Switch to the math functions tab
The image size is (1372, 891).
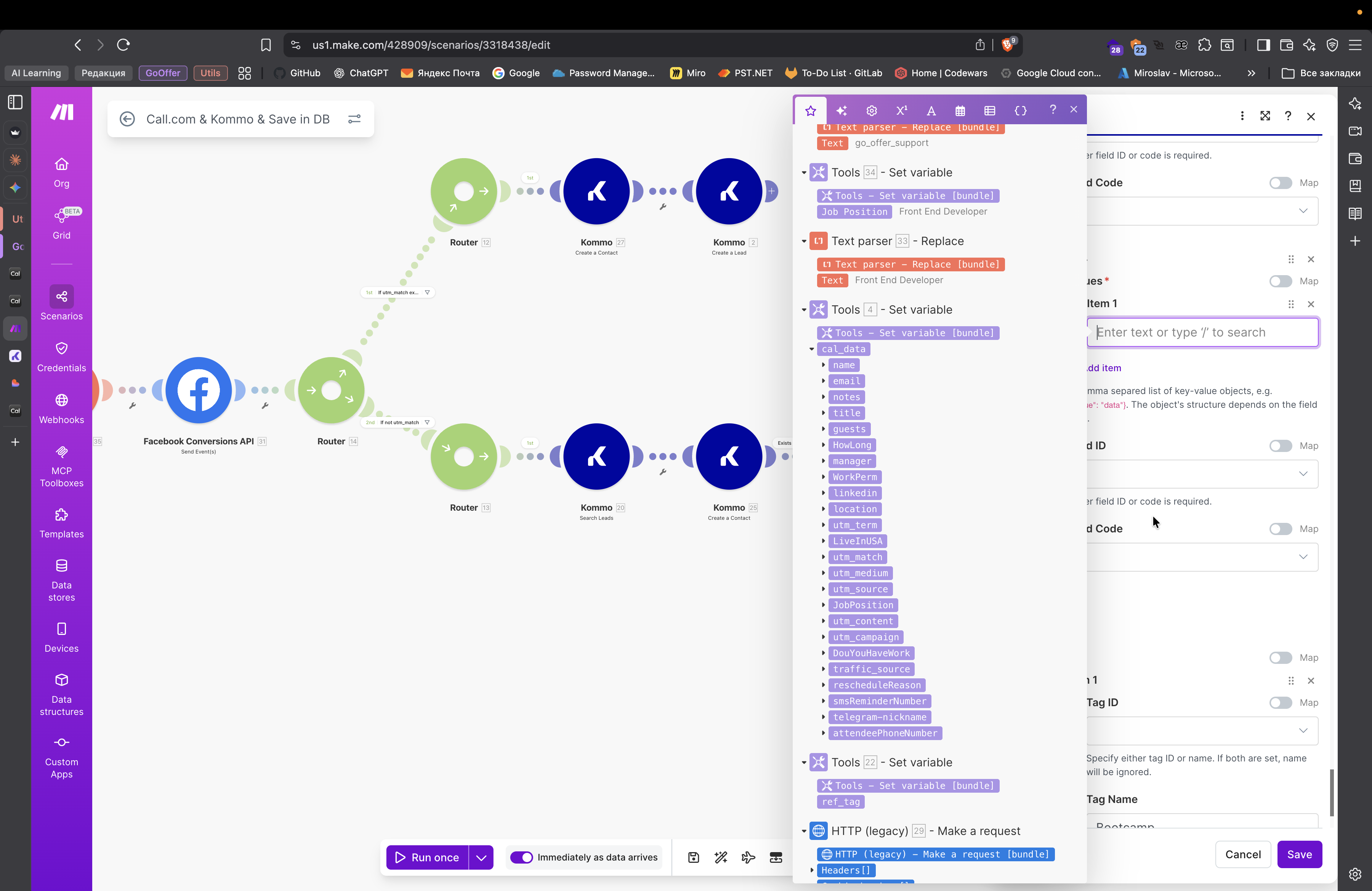[x=901, y=110]
